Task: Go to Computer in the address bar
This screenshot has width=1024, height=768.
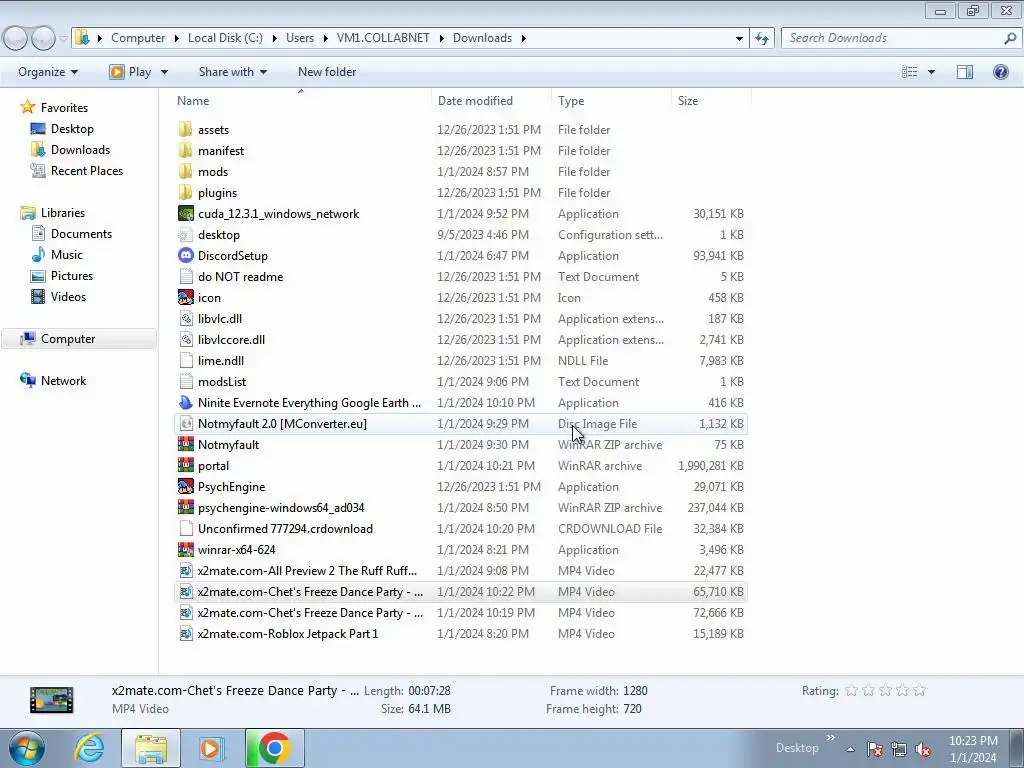Action: tap(138, 38)
